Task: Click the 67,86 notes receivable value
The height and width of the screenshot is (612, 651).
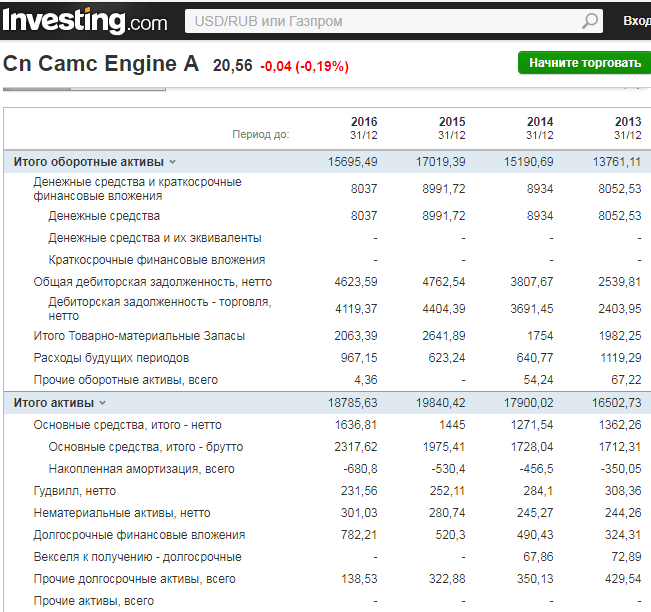Action: pos(538,557)
